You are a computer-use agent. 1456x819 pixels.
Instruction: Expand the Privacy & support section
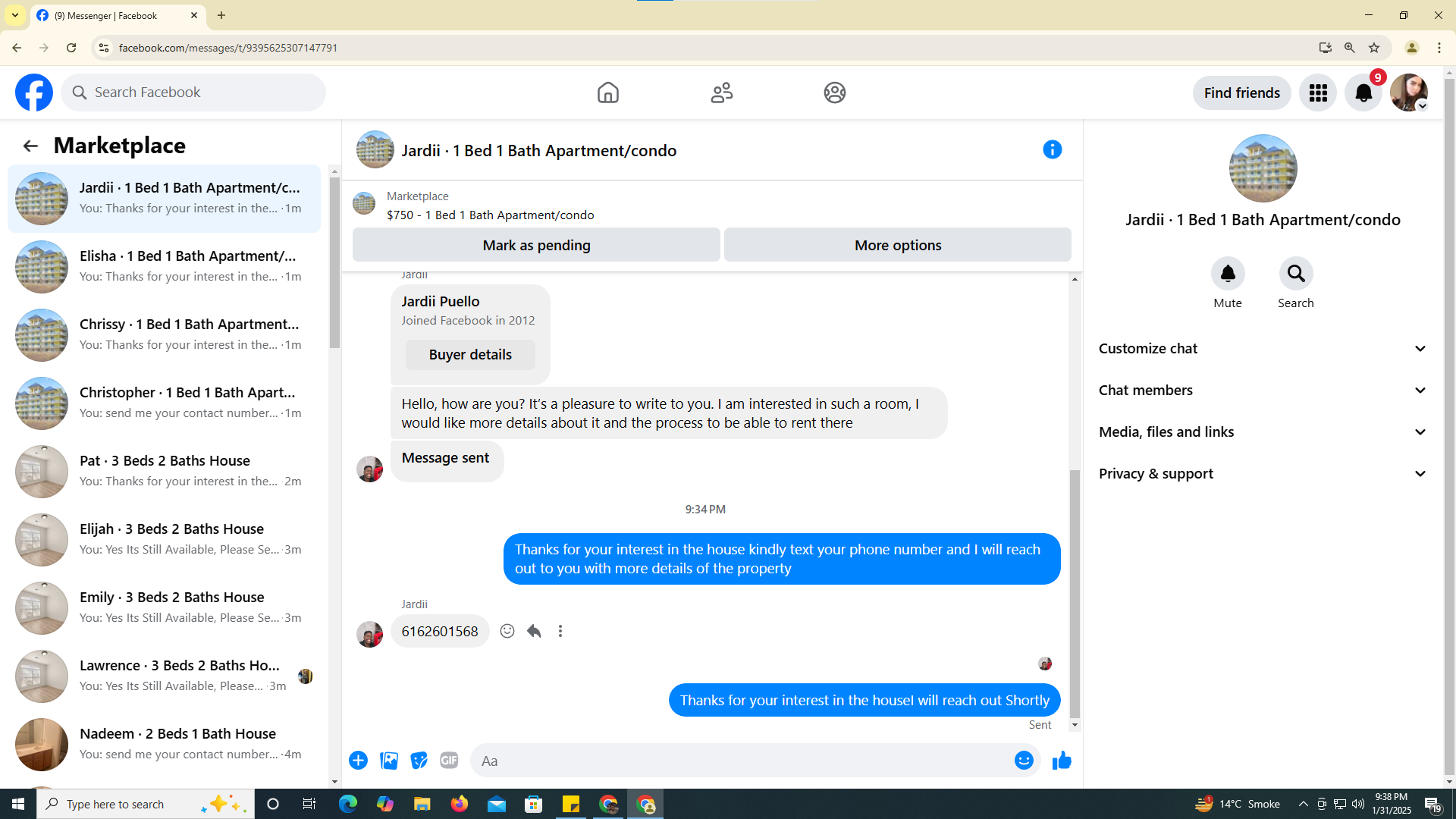[1263, 474]
